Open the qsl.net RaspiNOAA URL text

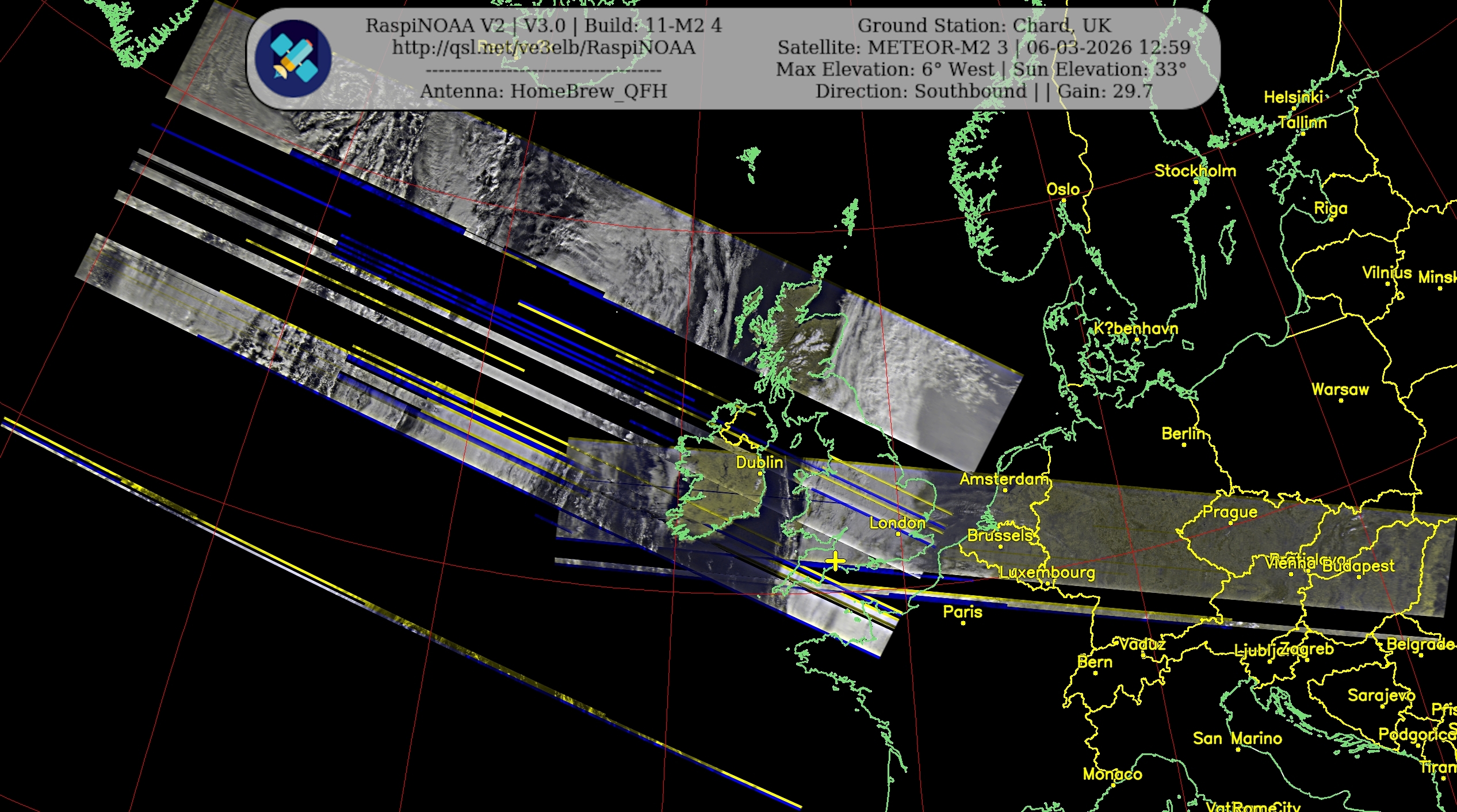coord(544,48)
